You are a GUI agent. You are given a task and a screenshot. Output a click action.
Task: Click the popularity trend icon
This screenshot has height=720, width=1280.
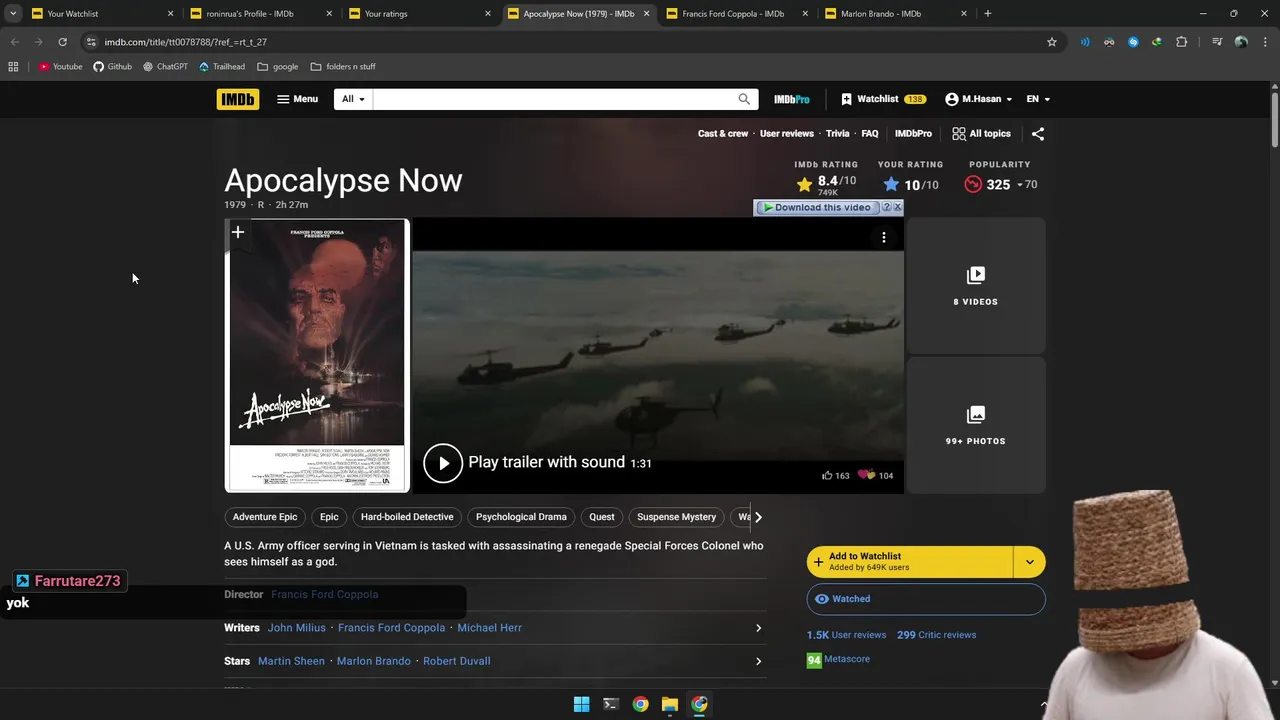pyautogui.click(x=973, y=184)
